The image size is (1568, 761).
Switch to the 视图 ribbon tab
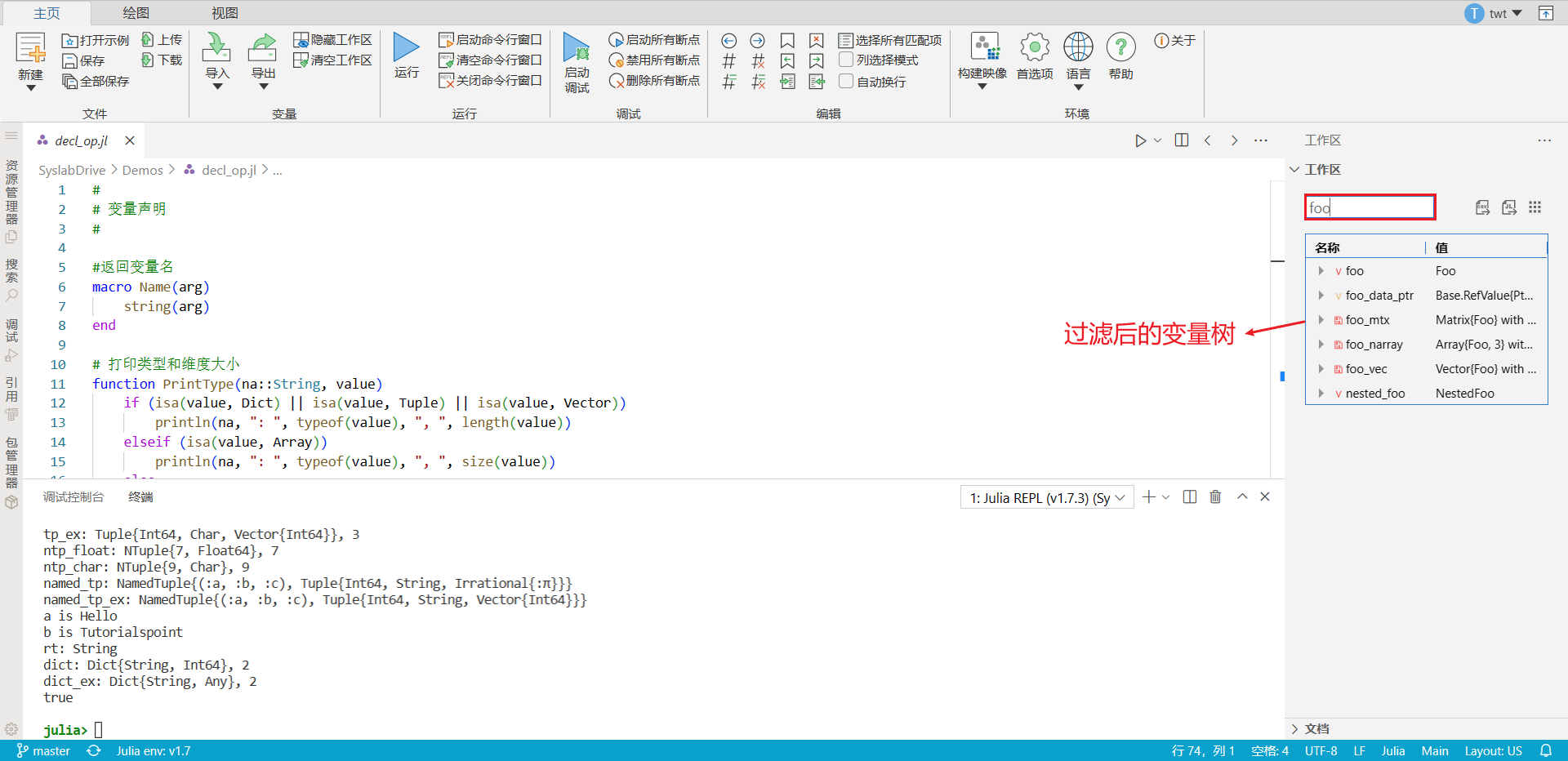click(225, 13)
